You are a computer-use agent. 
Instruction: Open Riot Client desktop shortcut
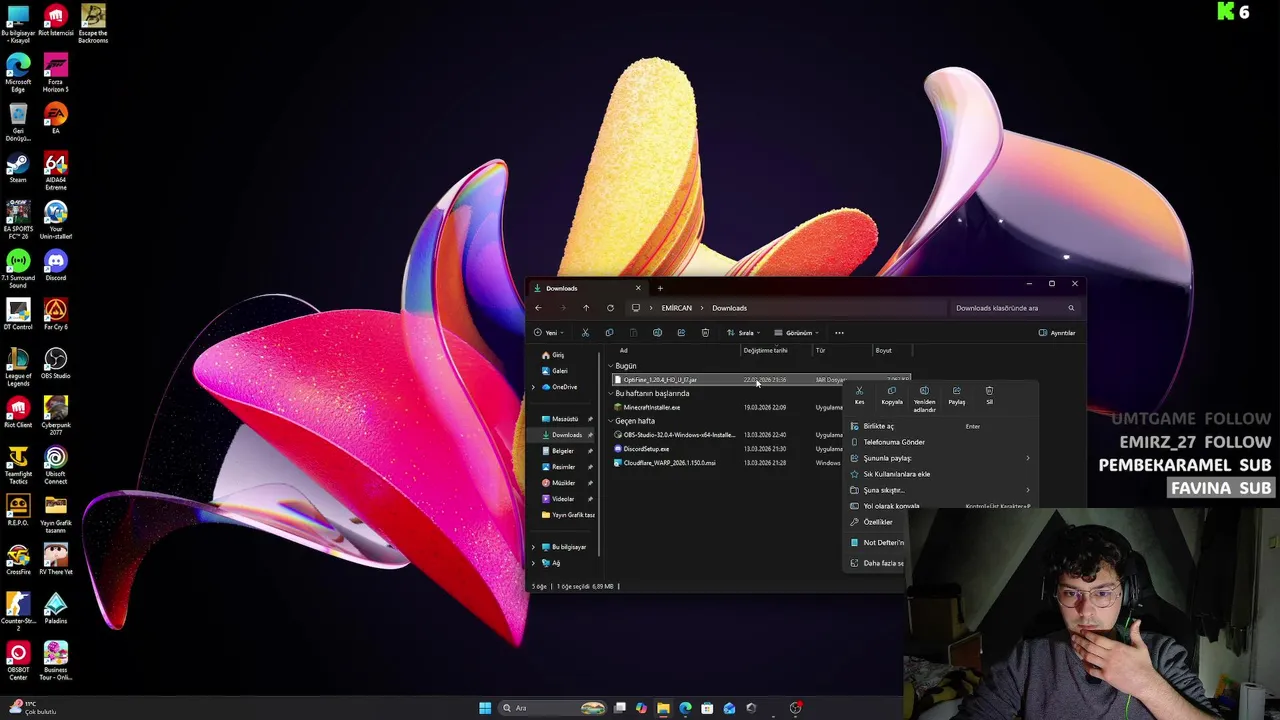[x=18, y=411]
